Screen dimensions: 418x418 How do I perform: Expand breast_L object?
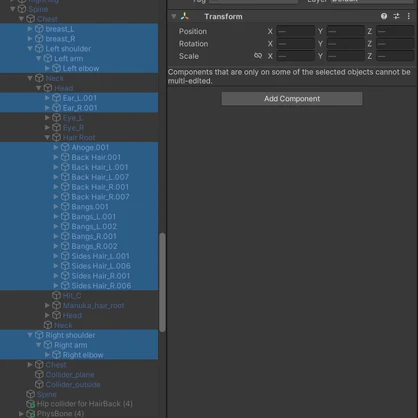[30, 29]
